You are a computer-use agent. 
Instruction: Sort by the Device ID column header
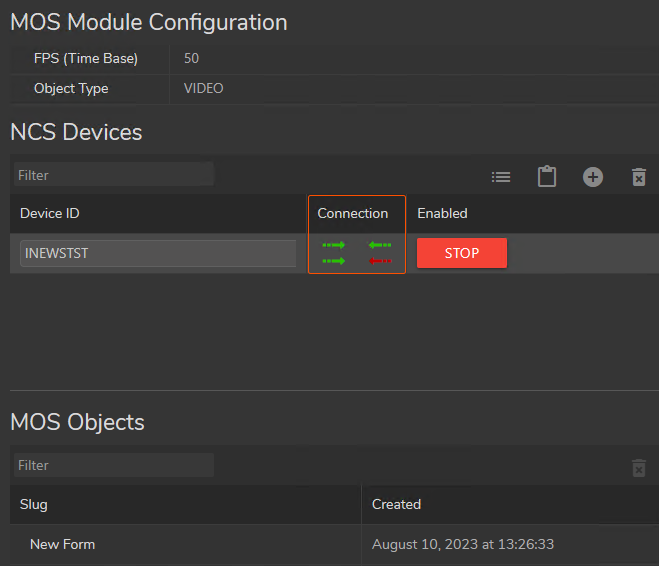coord(50,213)
